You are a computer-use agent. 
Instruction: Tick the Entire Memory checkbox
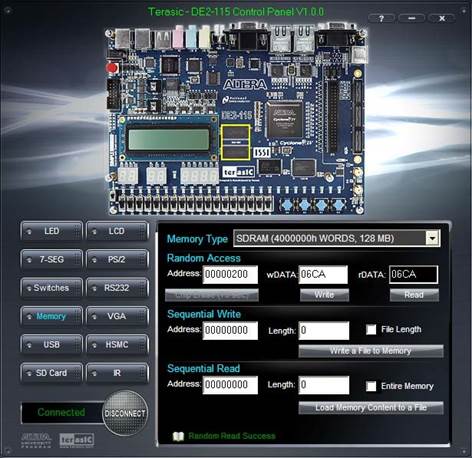tap(371, 386)
